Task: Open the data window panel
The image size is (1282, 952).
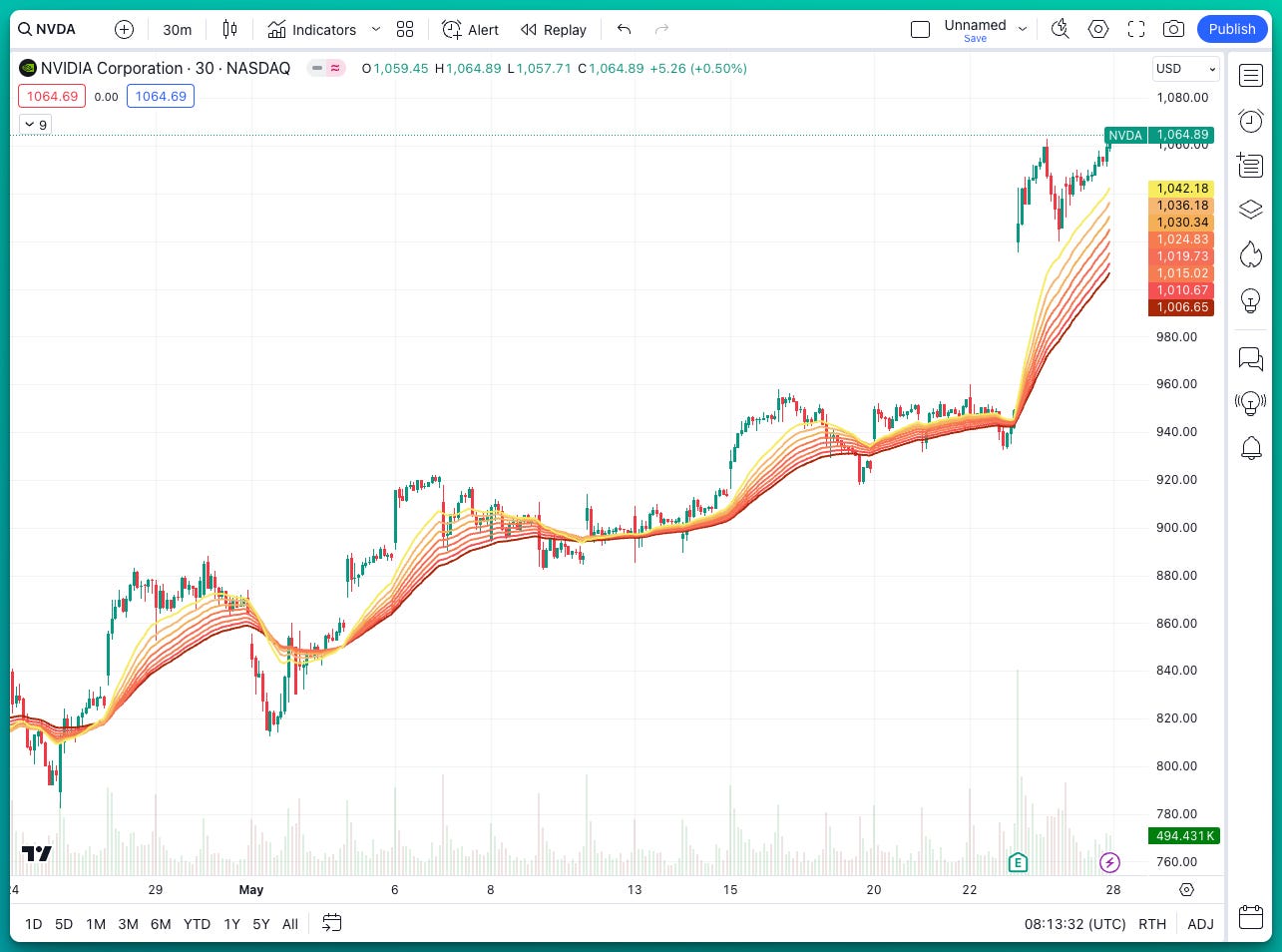Action: click(x=1251, y=165)
